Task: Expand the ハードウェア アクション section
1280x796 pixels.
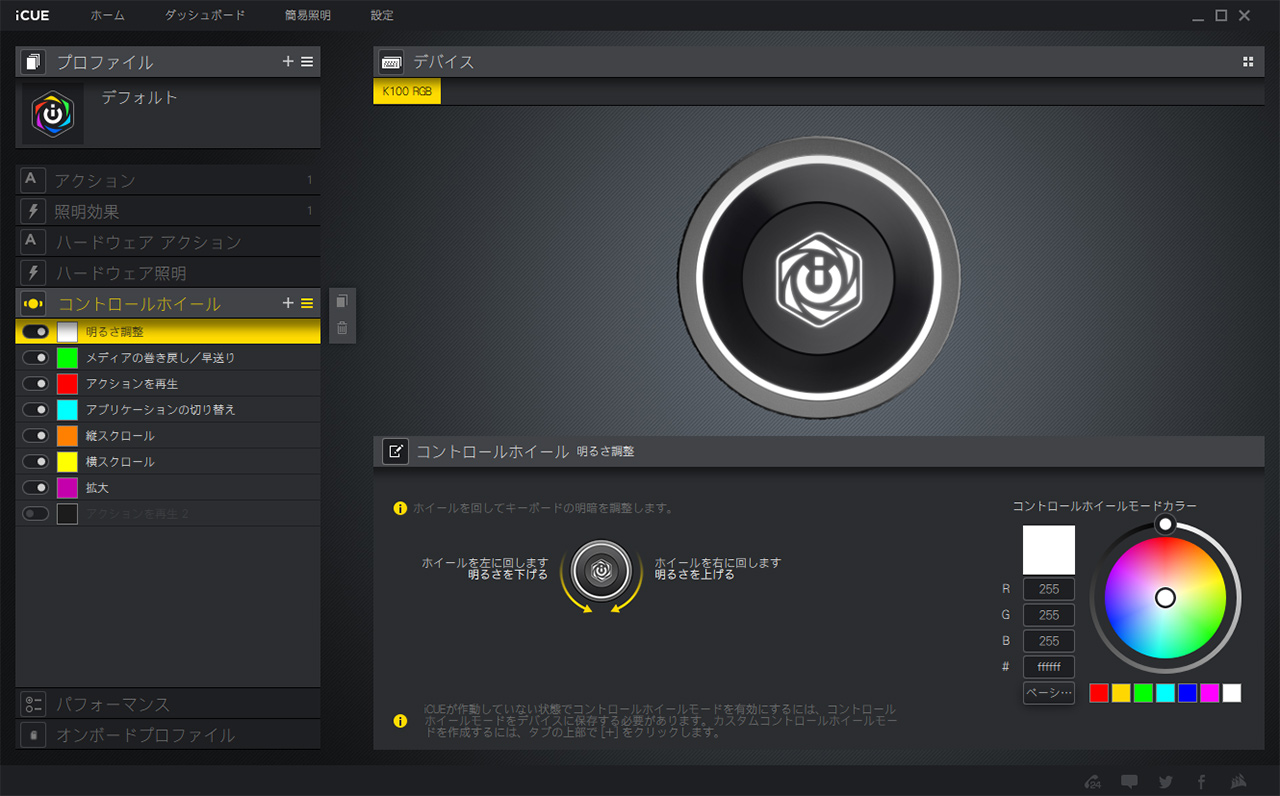Action: pyautogui.click(x=168, y=242)
